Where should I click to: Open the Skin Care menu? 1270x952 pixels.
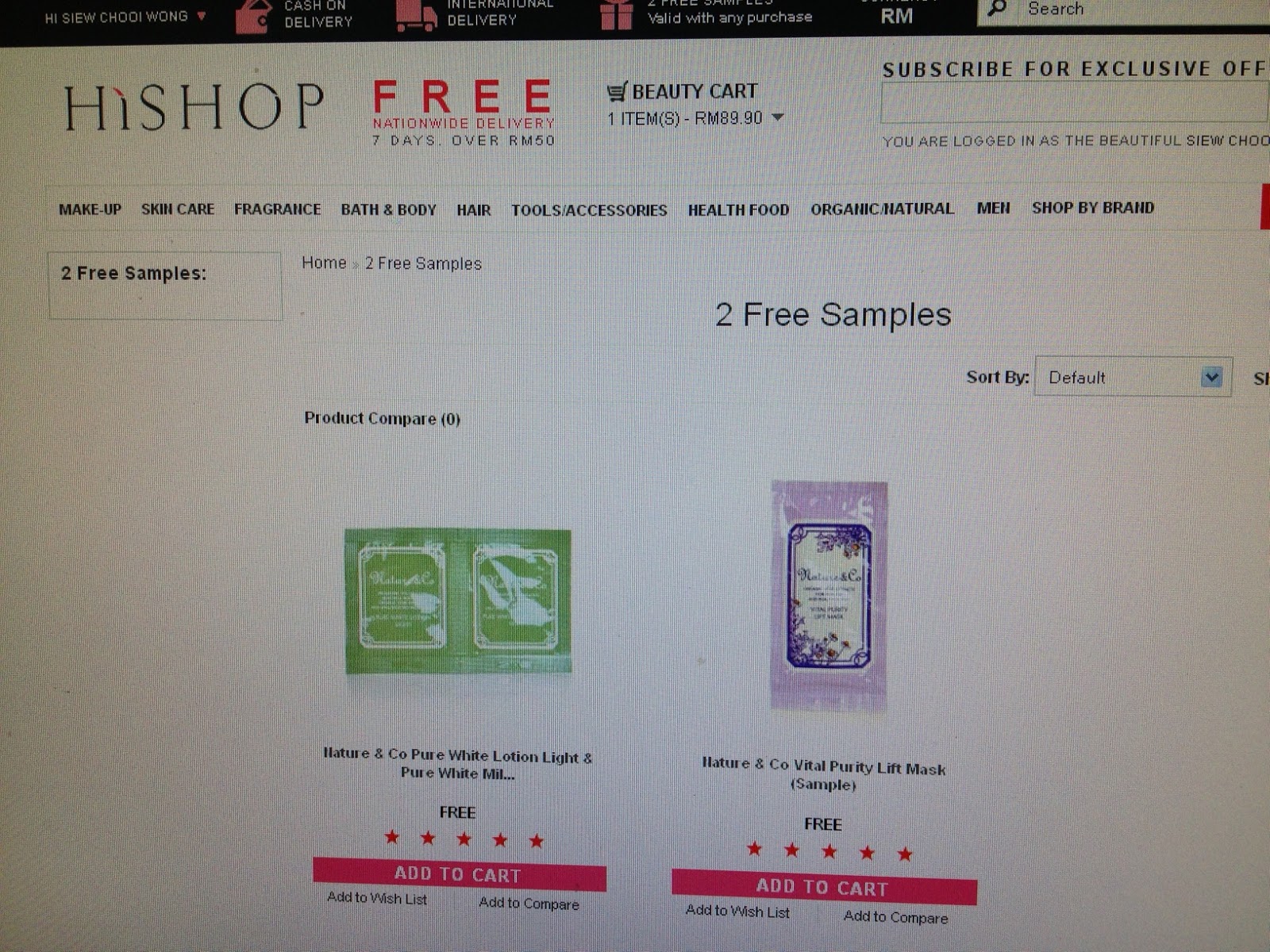tap(178, 209)
